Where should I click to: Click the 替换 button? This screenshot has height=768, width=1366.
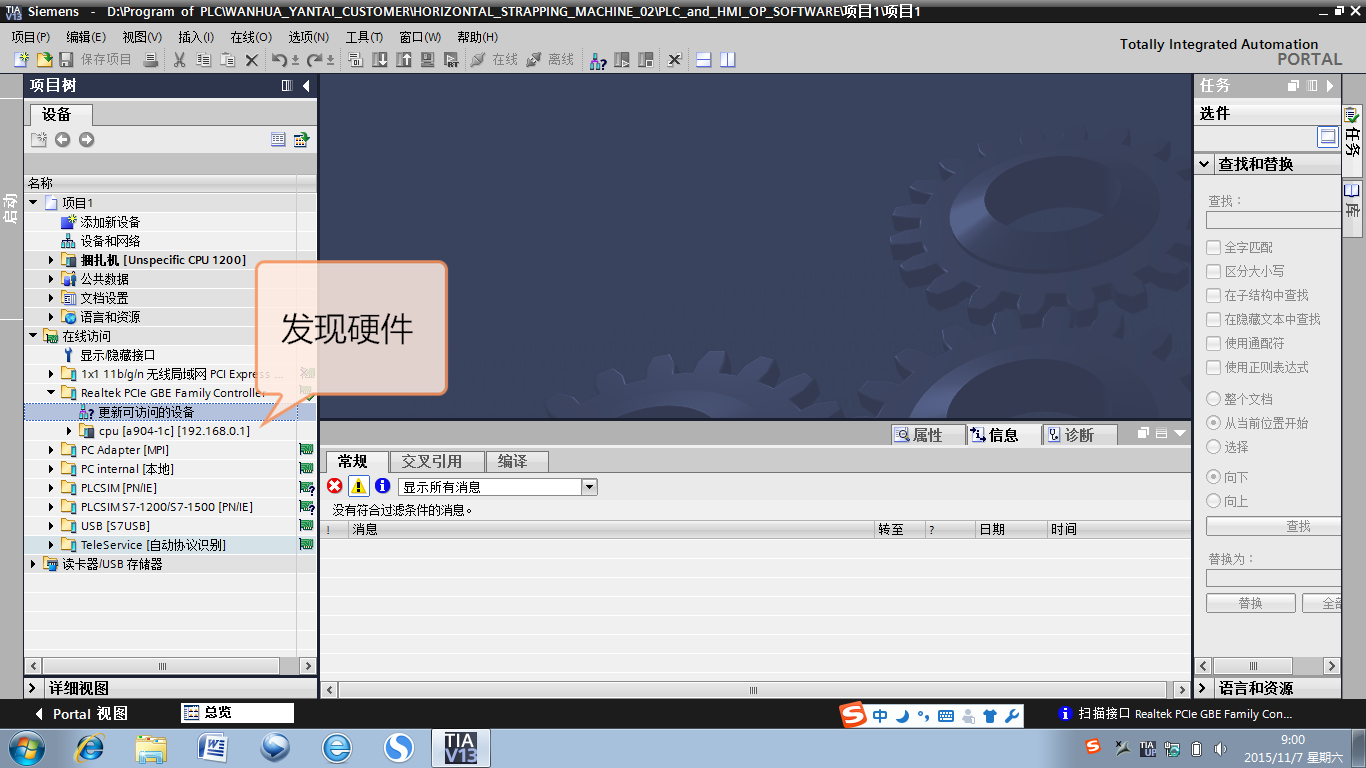point(1250,603)
